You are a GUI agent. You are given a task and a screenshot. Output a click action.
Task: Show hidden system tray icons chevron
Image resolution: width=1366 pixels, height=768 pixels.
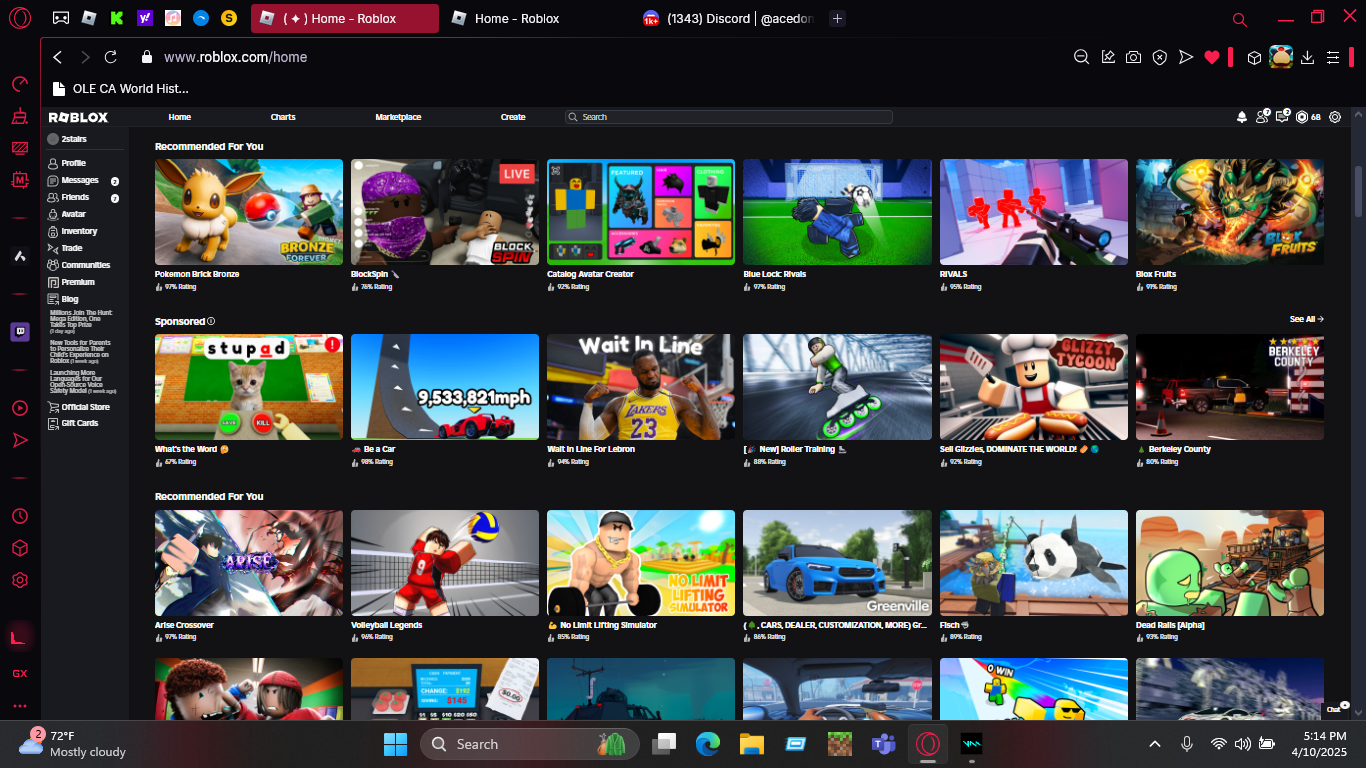point(1155,744)
